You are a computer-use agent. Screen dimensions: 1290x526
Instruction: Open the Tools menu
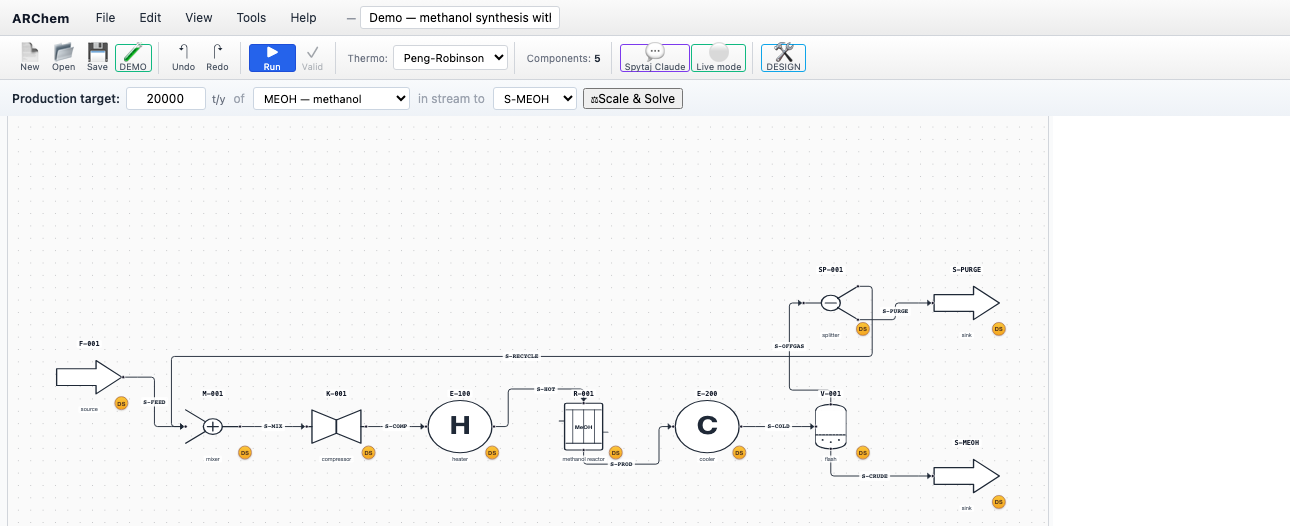pyautogui.click(x=252, y=18)
